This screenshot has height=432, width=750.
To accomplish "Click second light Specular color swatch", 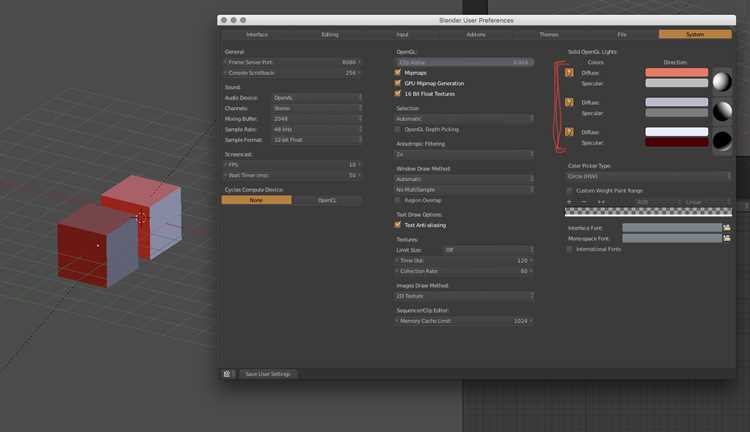I will [676, 113].
